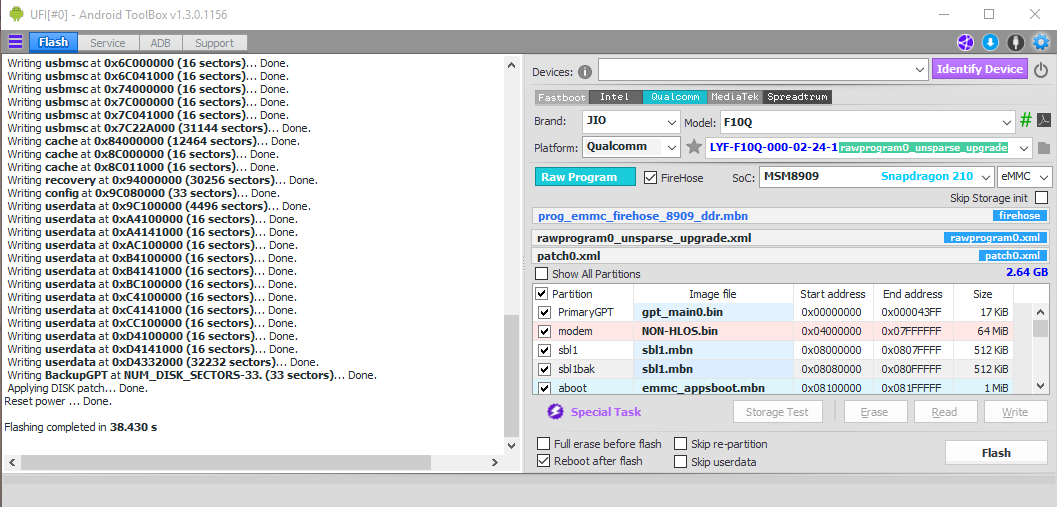
Task: Switch to the Flash tab
Action: pos(53,42)
